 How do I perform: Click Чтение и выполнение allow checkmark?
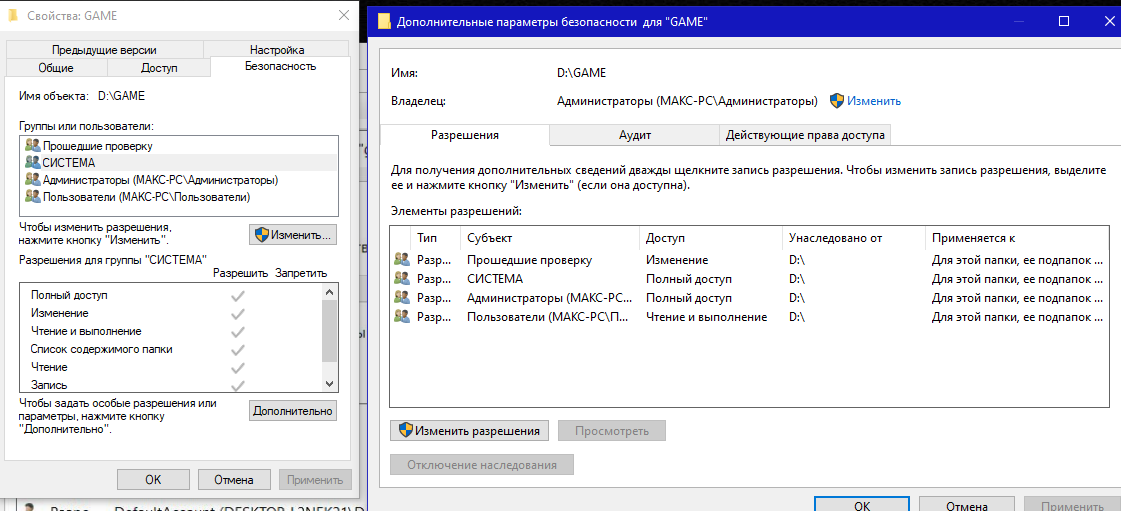pyautogui.click(x=238, y=332)
